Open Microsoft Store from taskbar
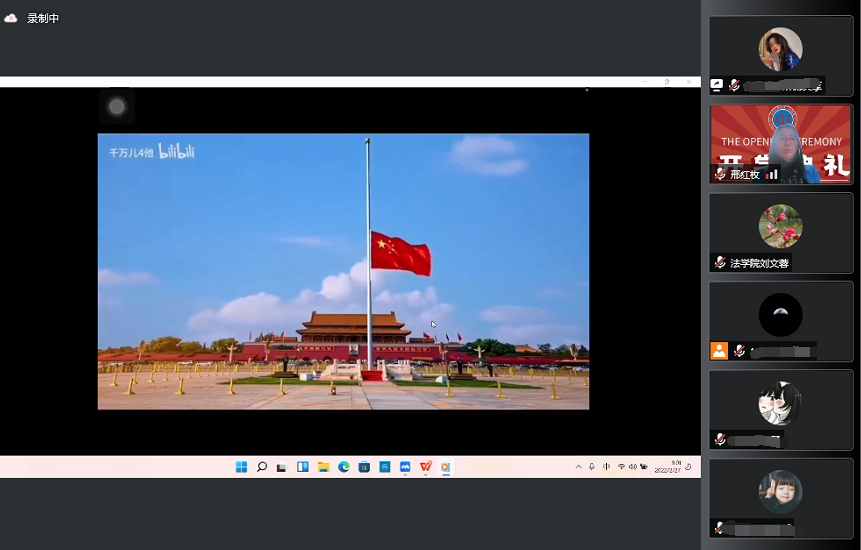861x550 pixels. pyautogui.click(x=364, y=467)
